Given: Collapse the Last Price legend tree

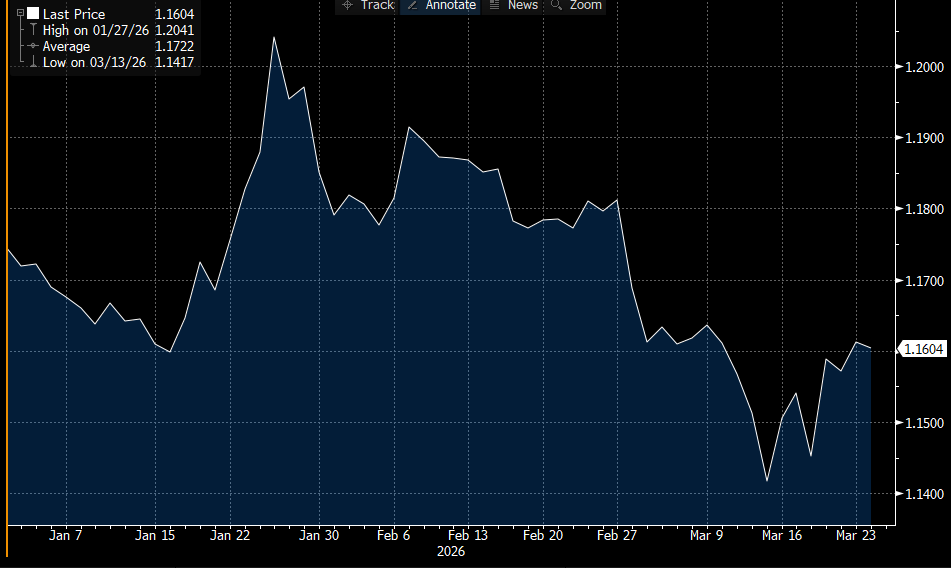Looking at the screenshot, I should coord(20,13).
